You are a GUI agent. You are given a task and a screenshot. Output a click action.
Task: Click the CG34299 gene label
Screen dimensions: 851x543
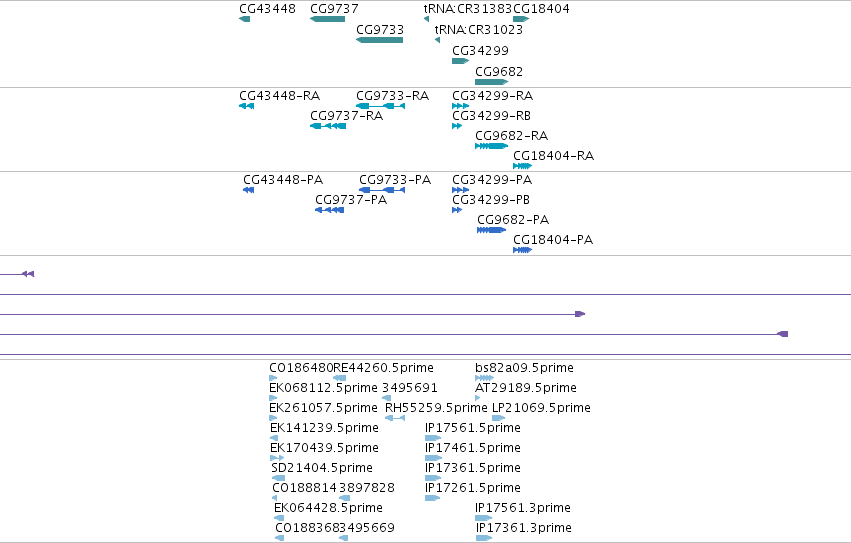[x=480, y=50]
